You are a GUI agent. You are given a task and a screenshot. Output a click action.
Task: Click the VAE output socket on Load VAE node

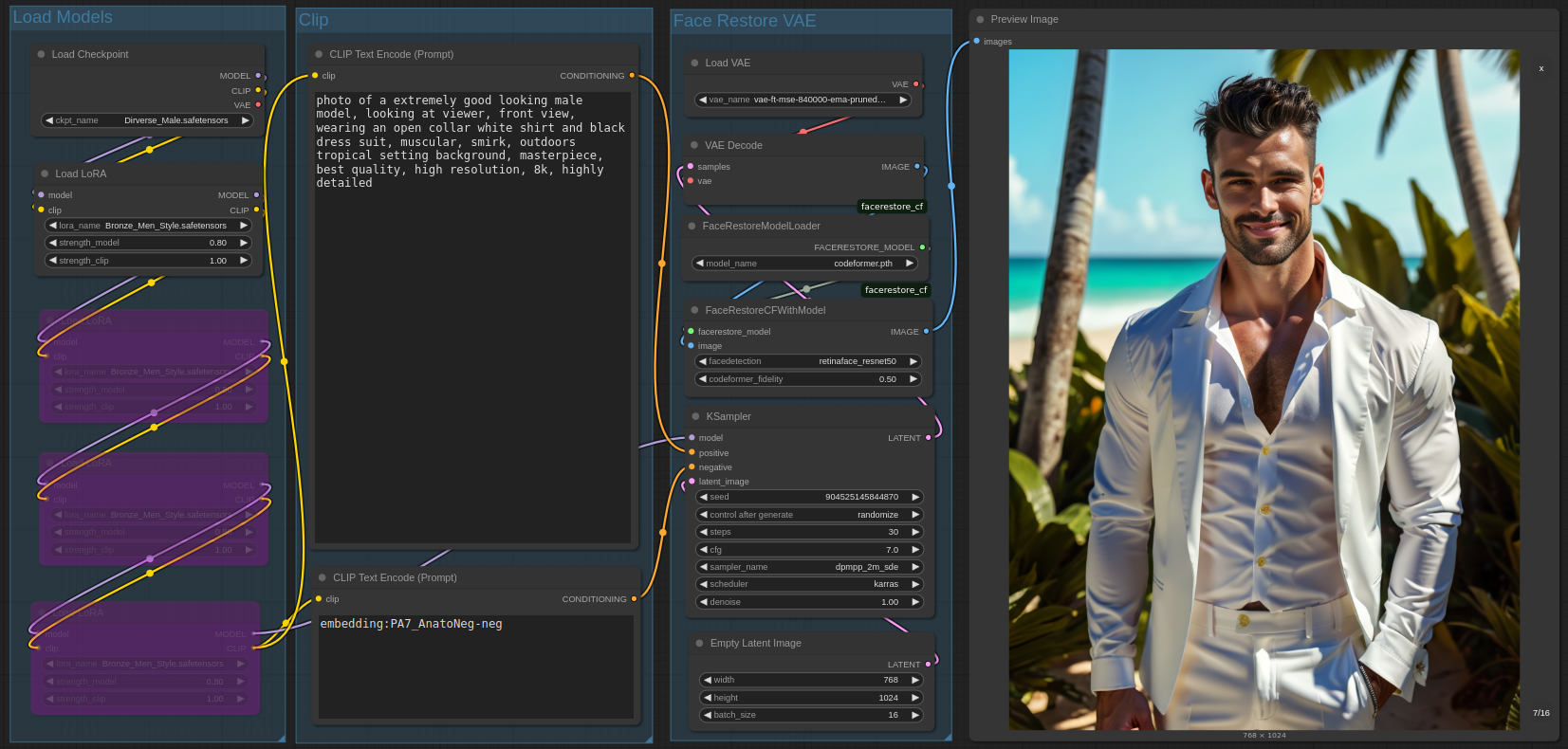[915, 84]
